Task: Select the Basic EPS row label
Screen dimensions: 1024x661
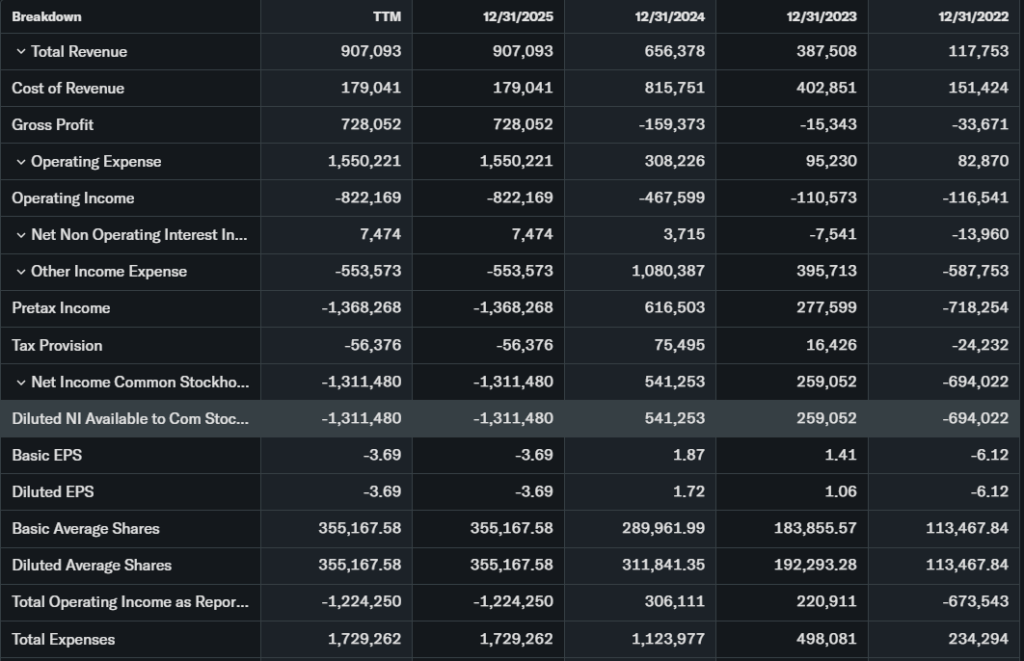Action: tap(47, 455)
